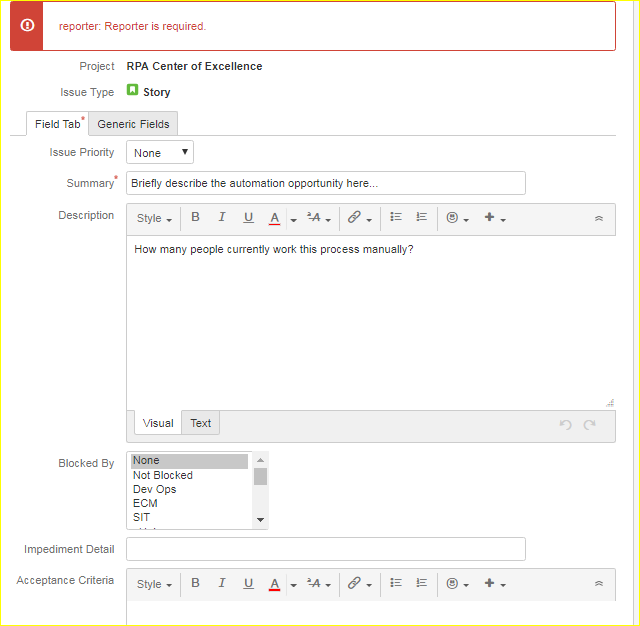Expand Style dropdown in Description toolbar
This screenshot has height=626, width=640.
point(154,218)
